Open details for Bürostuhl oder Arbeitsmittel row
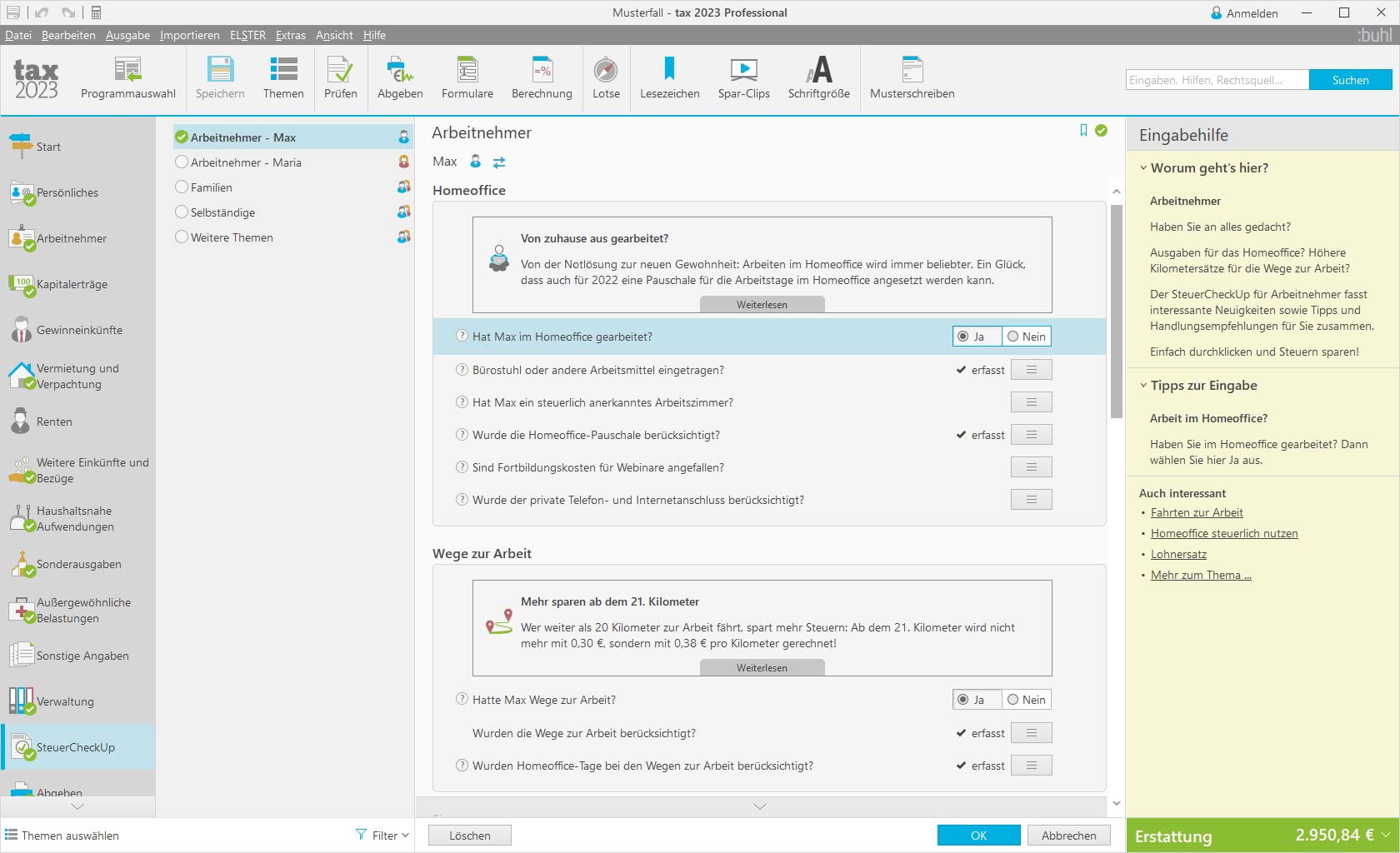Viewport: 1400px width, 853px height. tap(1031, 370)
